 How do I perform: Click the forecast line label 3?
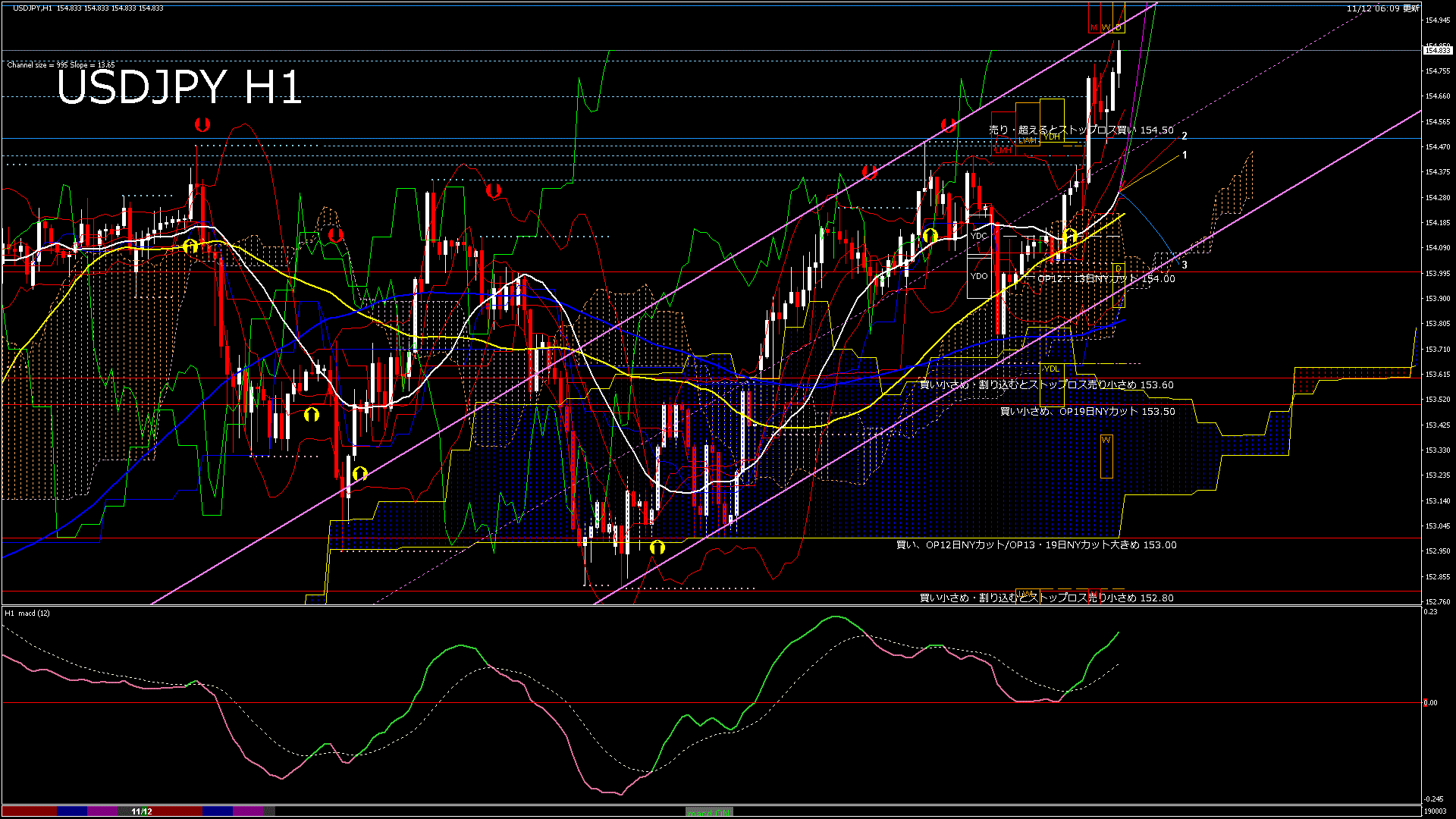point(1185,265)
